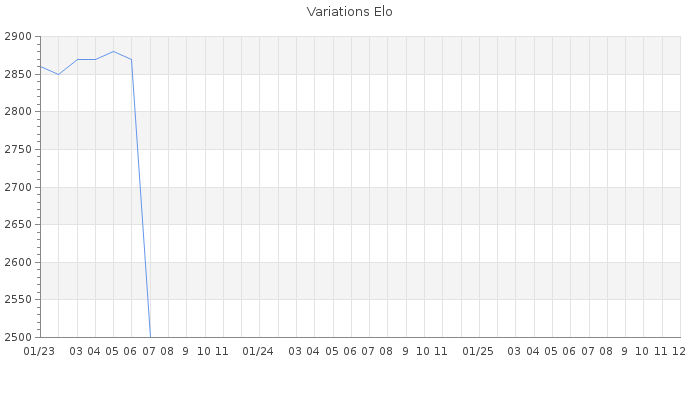Viewport: 700px width, 400px height.
Task: Click the 2750 y-axis label
Action: [x=18, y=149]
